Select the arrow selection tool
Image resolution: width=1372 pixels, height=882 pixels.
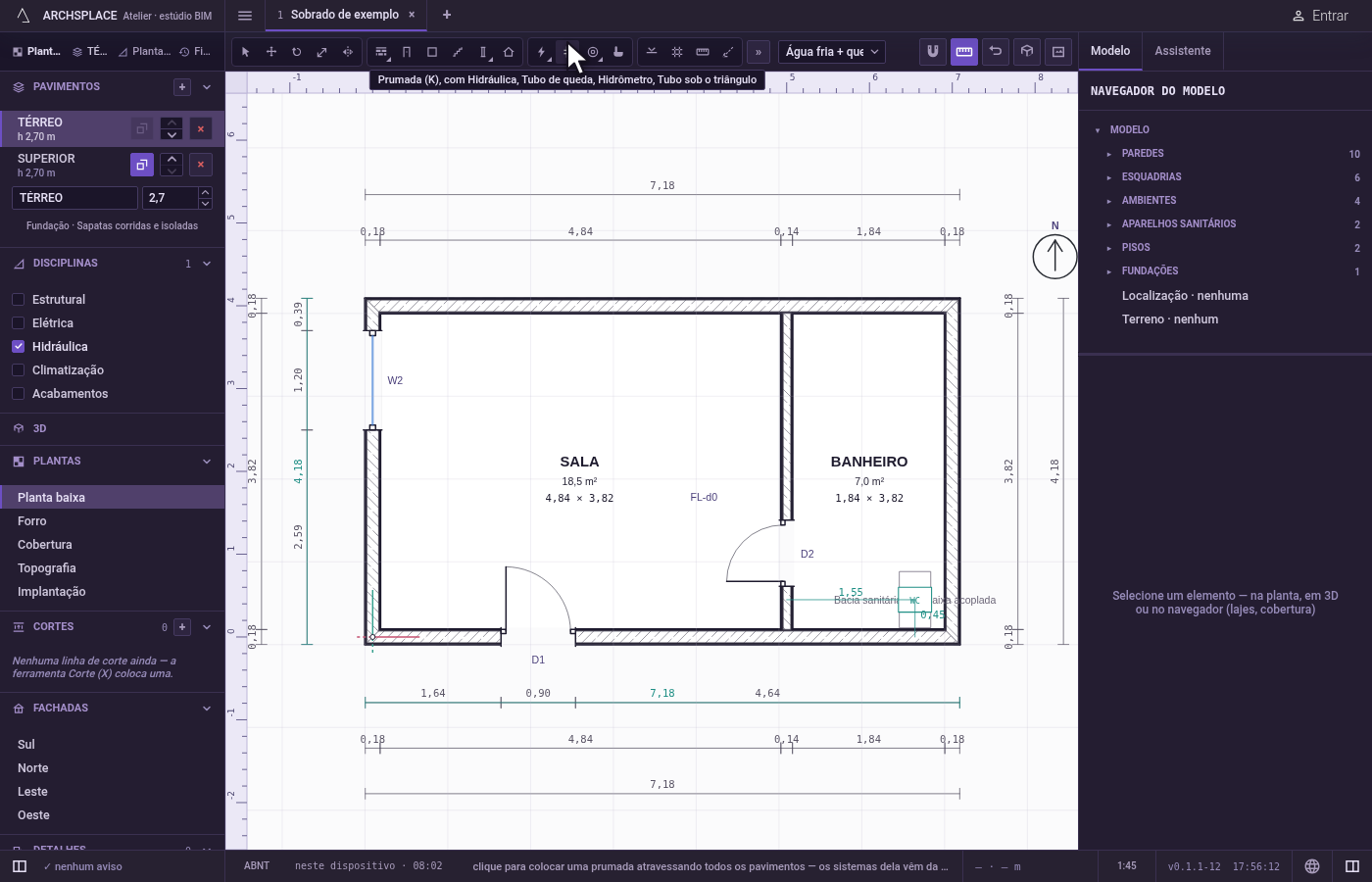(246, 52)
